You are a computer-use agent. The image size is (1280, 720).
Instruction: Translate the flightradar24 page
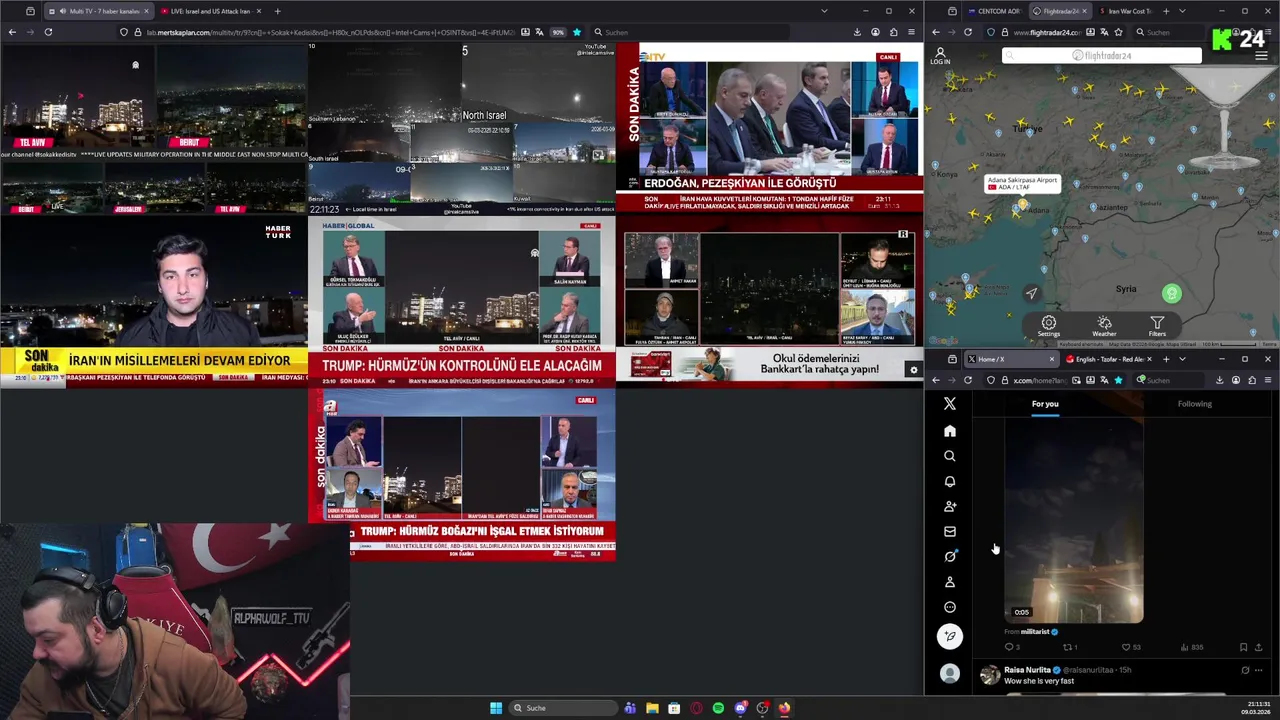pos(1104,32)
